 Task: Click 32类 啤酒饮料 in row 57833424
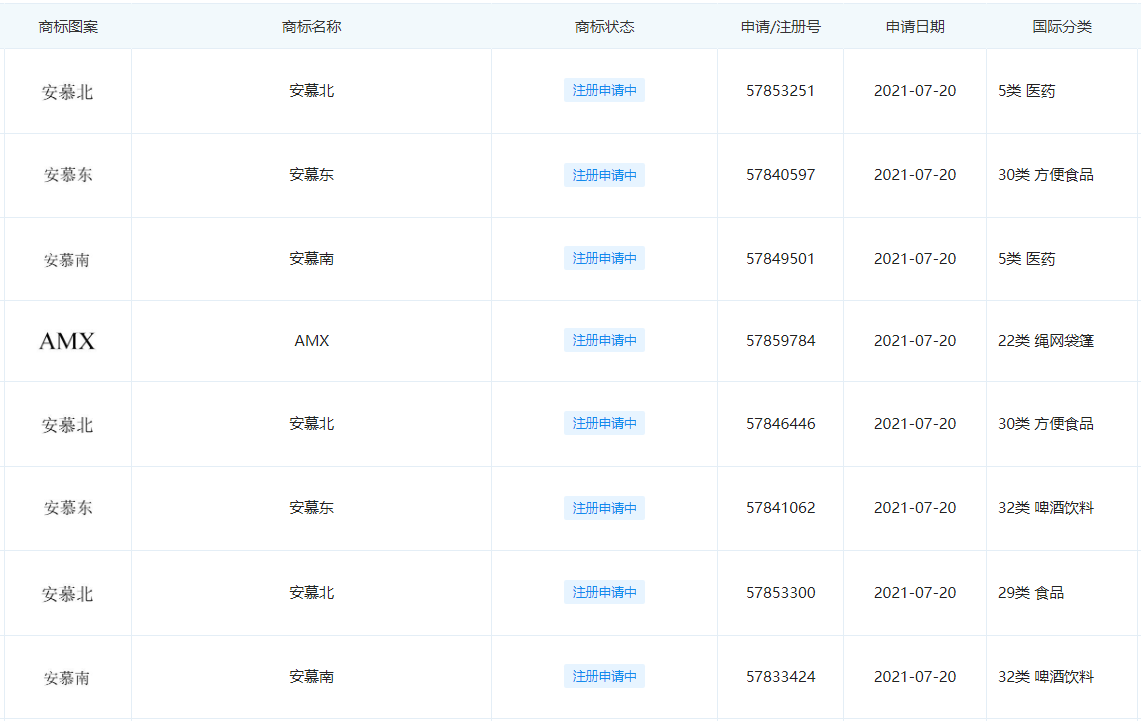pyautogui.click(x=1046, y=677)
